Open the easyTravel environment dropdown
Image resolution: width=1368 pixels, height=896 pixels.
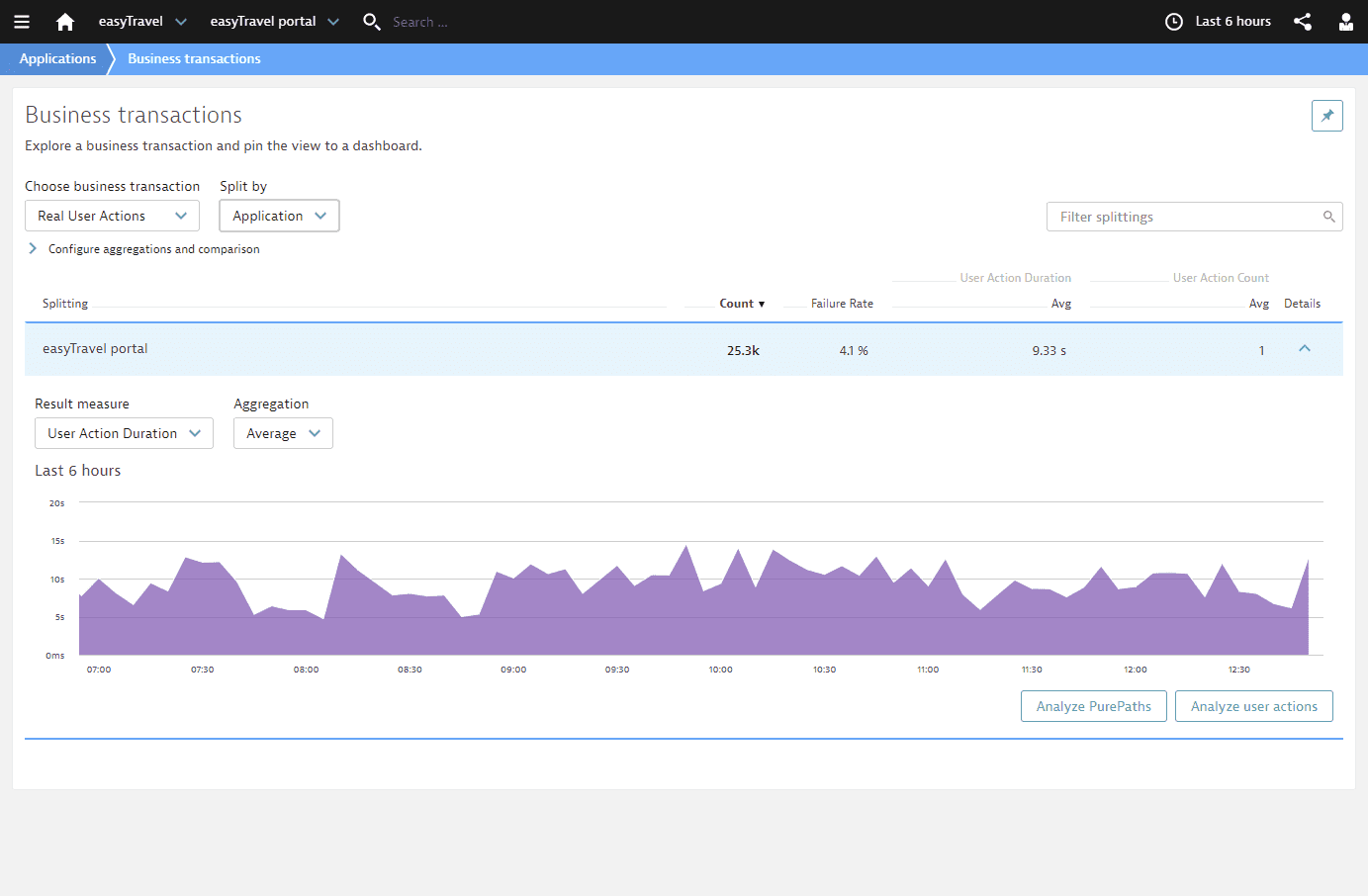[142, 22]
